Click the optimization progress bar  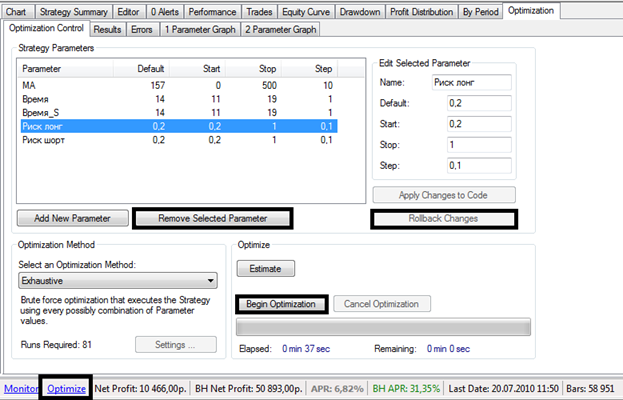click(x=383, y=328)
